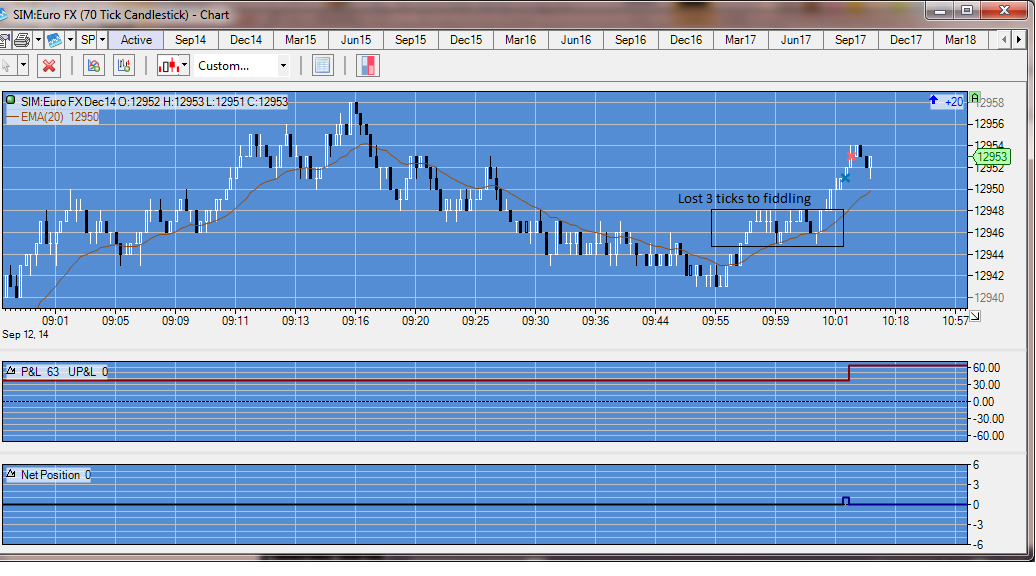The image size is (1036, 576).
Task: Click the chart corner resize arrow icon
Action: (x=975, y=316)
